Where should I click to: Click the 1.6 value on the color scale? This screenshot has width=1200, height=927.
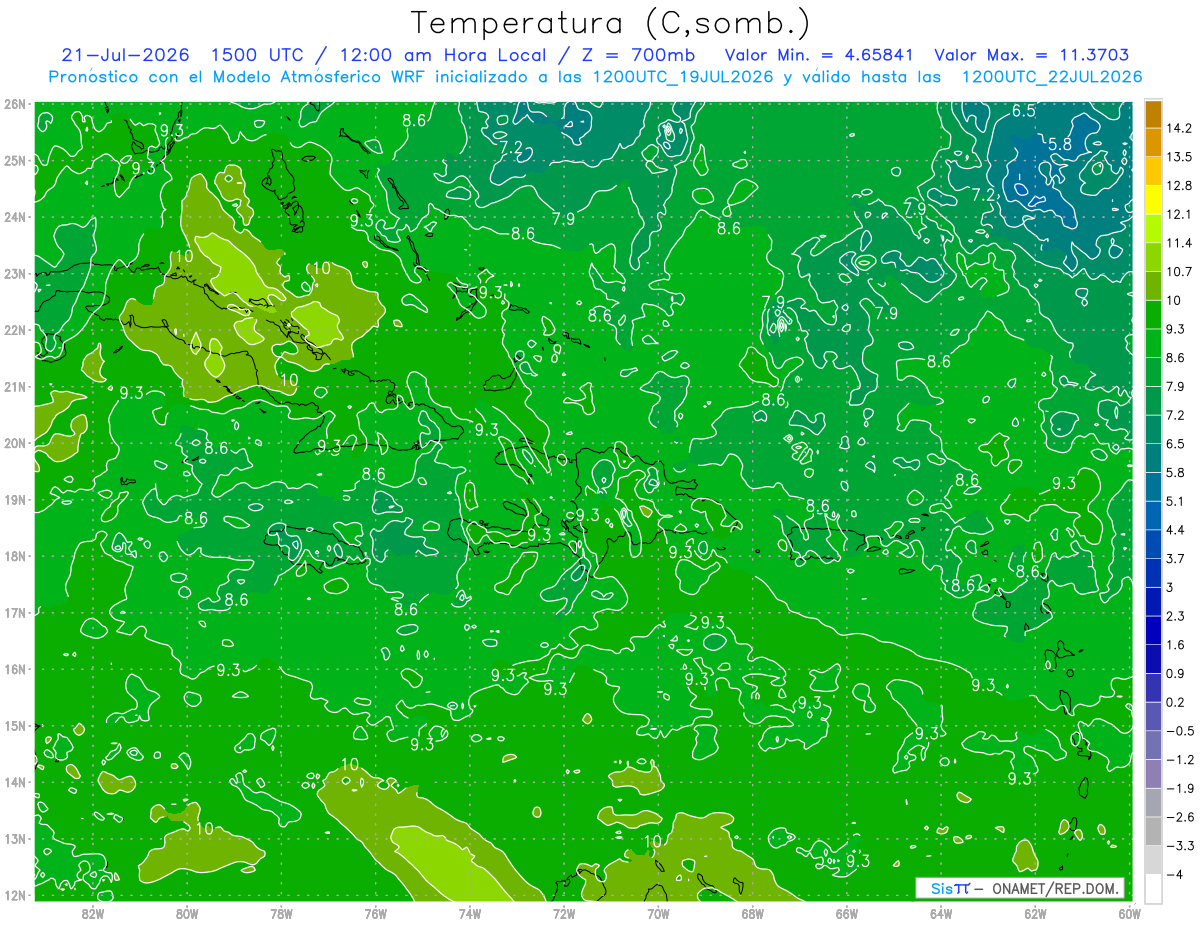coord(1176,645)
